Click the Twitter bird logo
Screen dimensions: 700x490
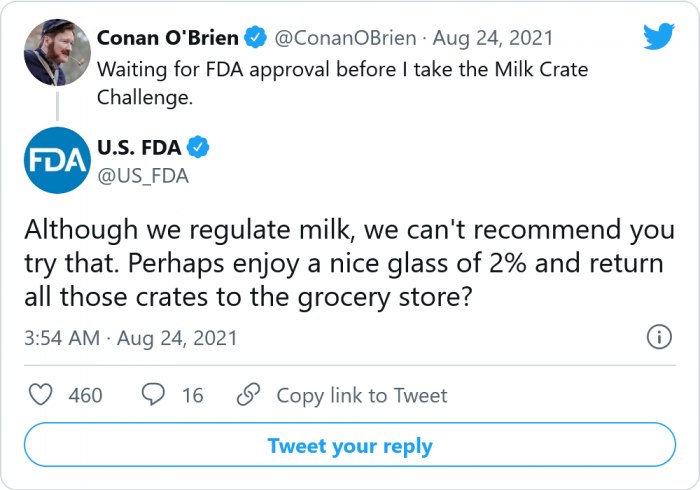click(658, 38)
